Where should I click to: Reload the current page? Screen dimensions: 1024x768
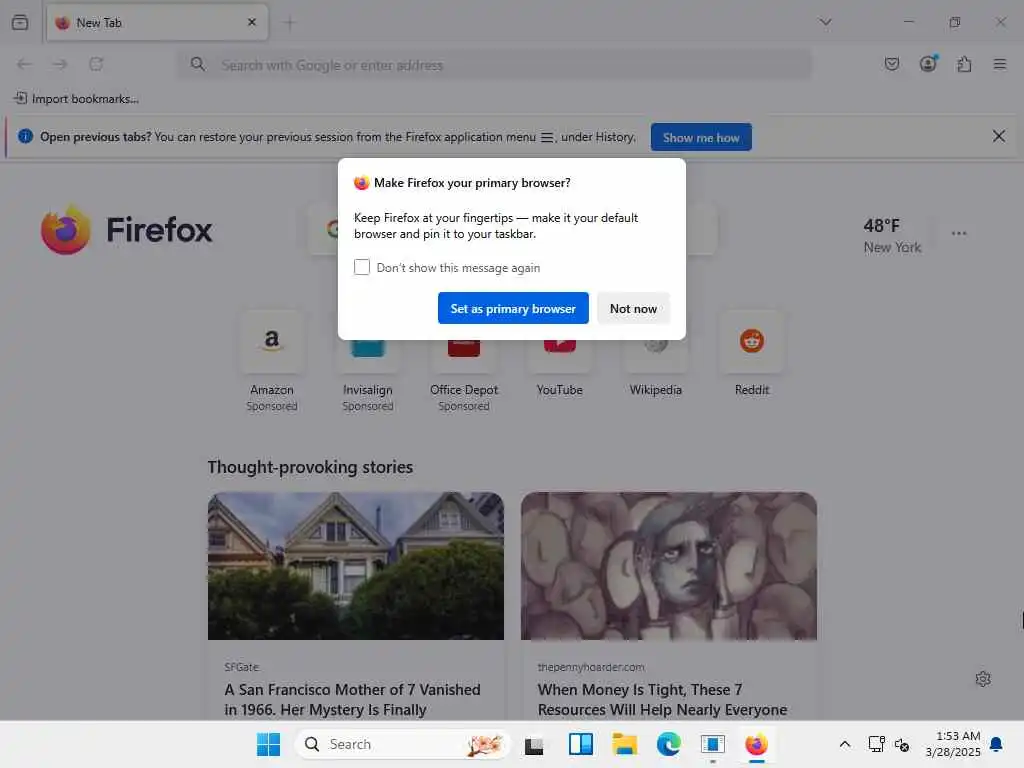[x=96, y=64]
